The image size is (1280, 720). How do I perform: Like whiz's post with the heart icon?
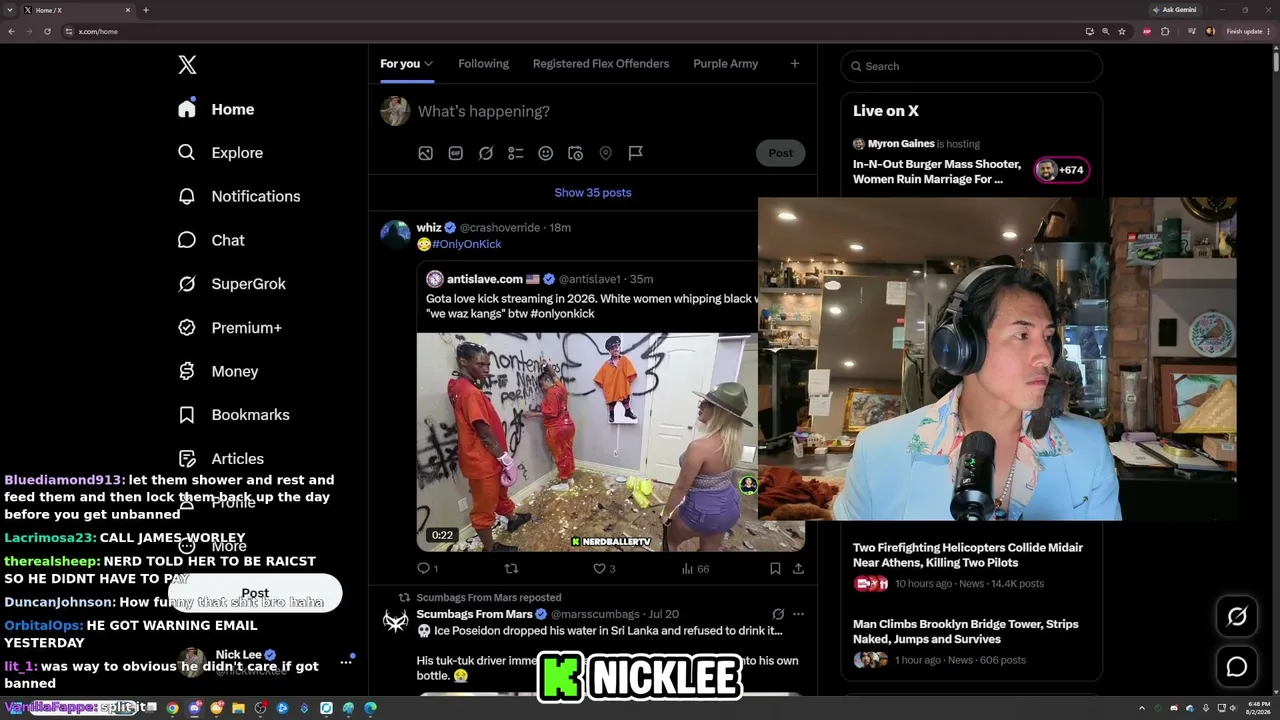pos(599,569)
